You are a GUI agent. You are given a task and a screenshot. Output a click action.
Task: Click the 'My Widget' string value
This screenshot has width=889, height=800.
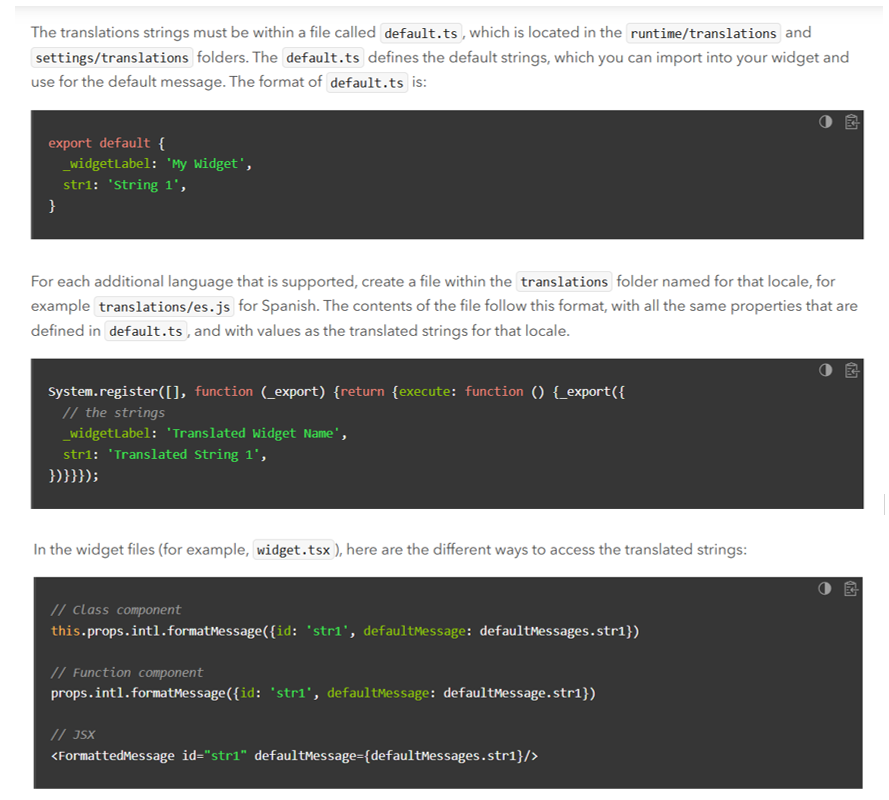[209, 163]
